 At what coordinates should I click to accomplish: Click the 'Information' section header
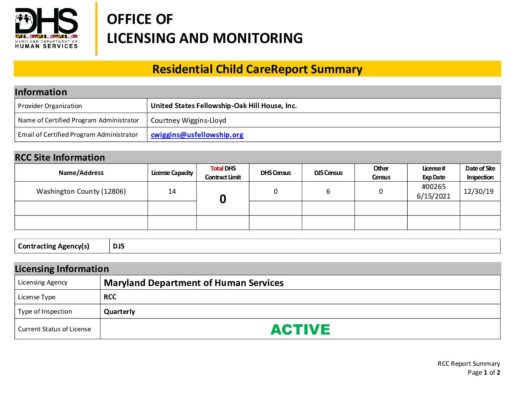coord(257,92)
